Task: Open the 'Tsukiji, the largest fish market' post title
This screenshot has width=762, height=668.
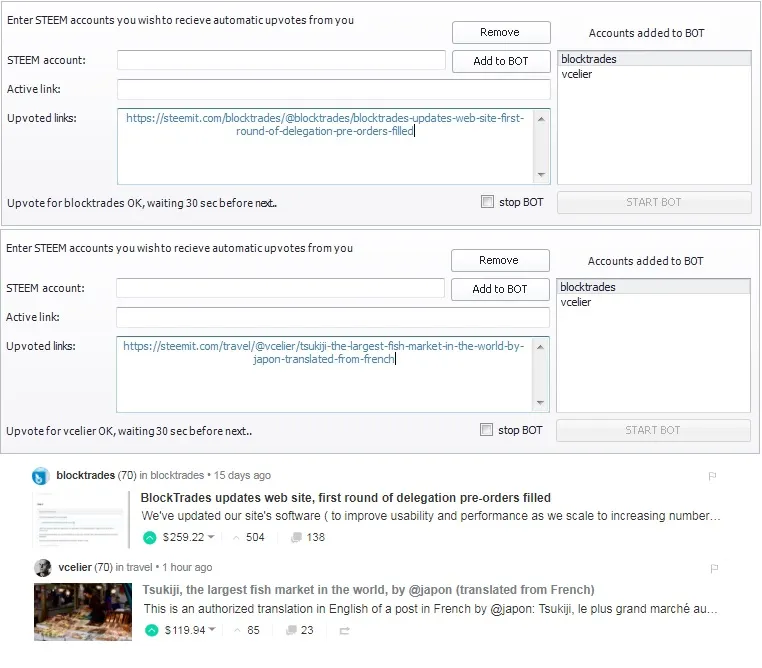Action: (368, 589)
